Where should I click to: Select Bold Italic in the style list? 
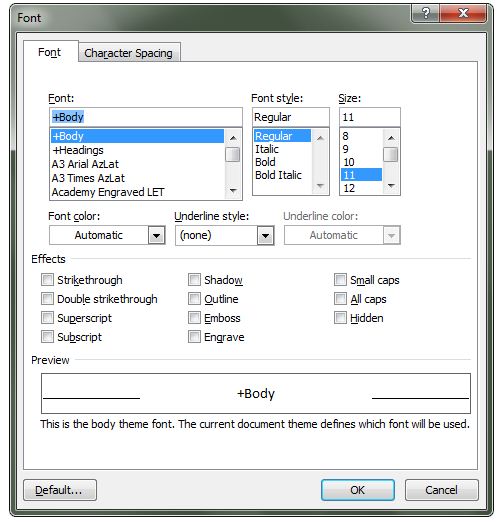(x=278, y=175)
